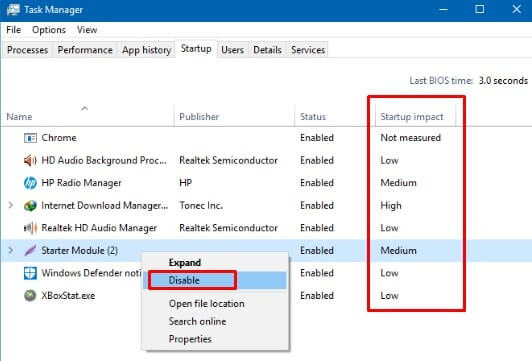Maximize the Task Manager window
Image resolution: width=532 pixels, height=361 pixels.
480,10
